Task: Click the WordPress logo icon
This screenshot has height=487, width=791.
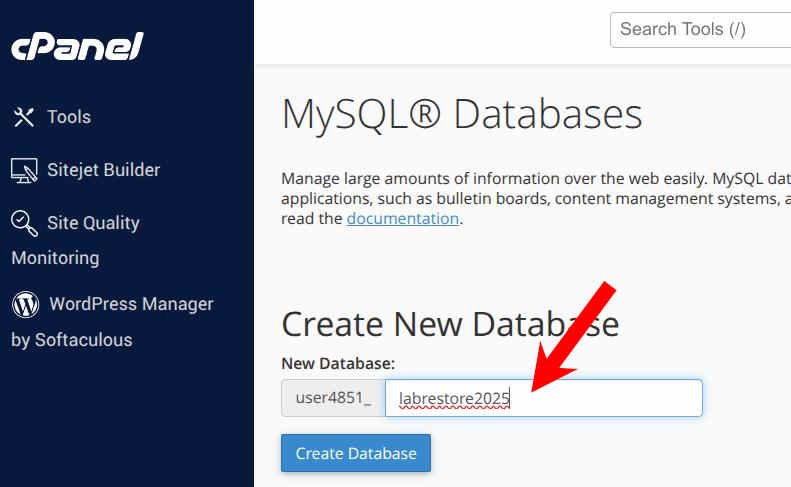Action: (25, 304)
